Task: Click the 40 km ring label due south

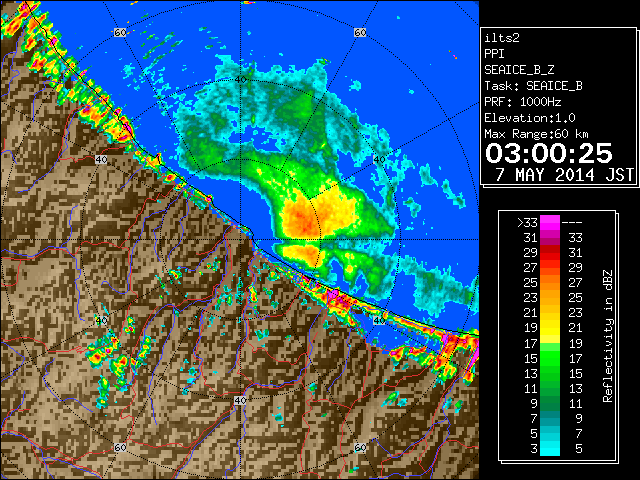Action: (240, 400)
